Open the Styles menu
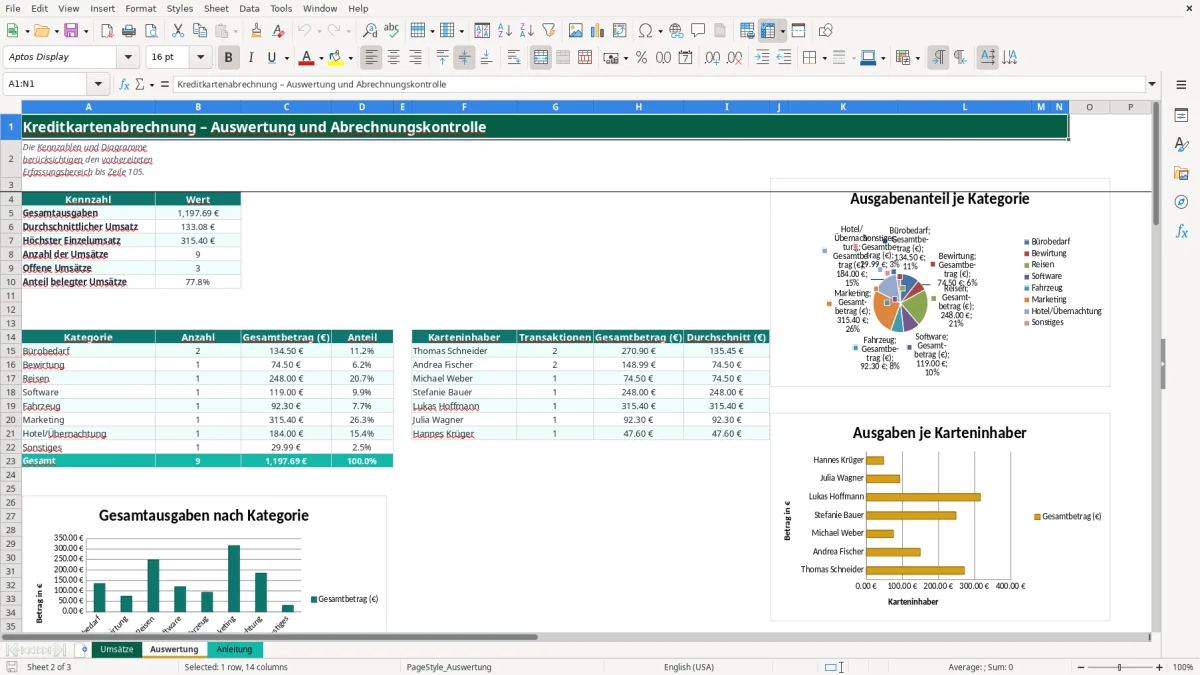 tap(180, 8)
